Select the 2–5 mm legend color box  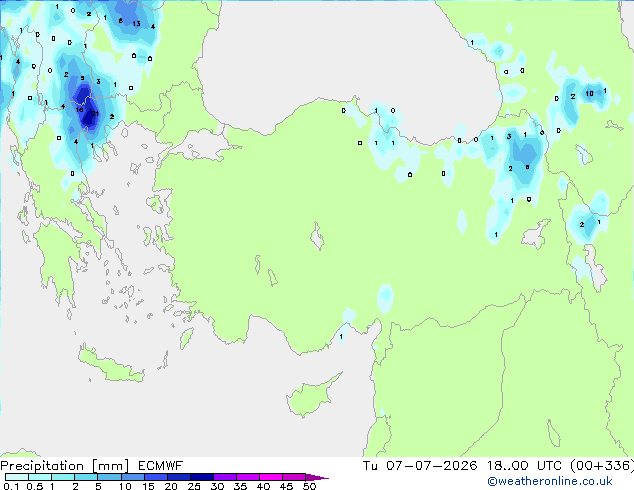[86, 477]
